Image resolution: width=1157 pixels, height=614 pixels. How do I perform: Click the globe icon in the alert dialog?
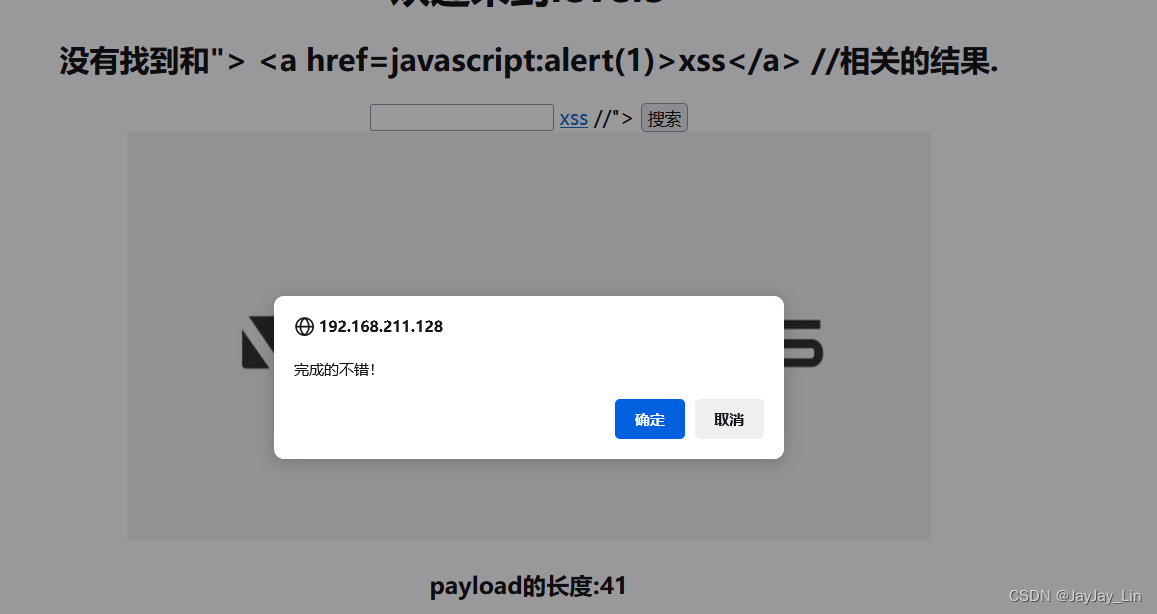click(304, 326)
